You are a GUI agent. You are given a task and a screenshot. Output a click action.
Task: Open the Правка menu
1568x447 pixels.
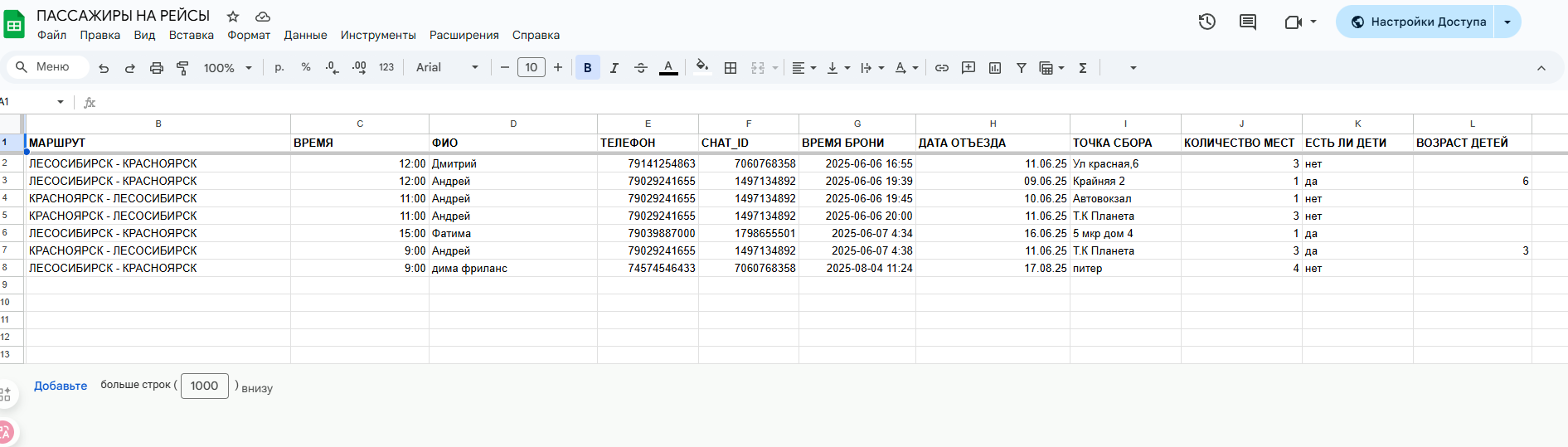pyautogui.click(x=100, y=35)
